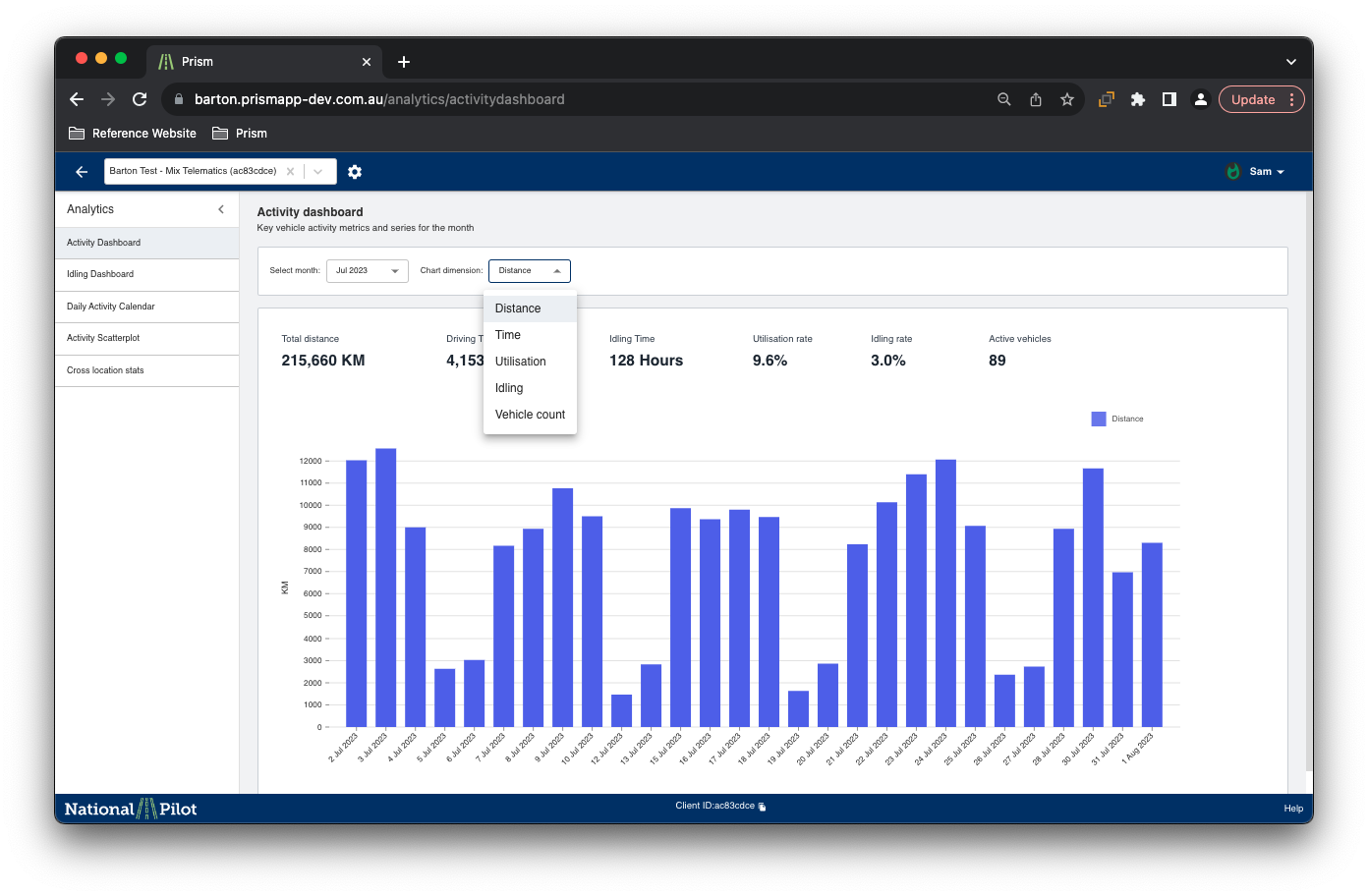Toggle Distance series in chart legend

pyautogui.click(x=1116, y=420)
